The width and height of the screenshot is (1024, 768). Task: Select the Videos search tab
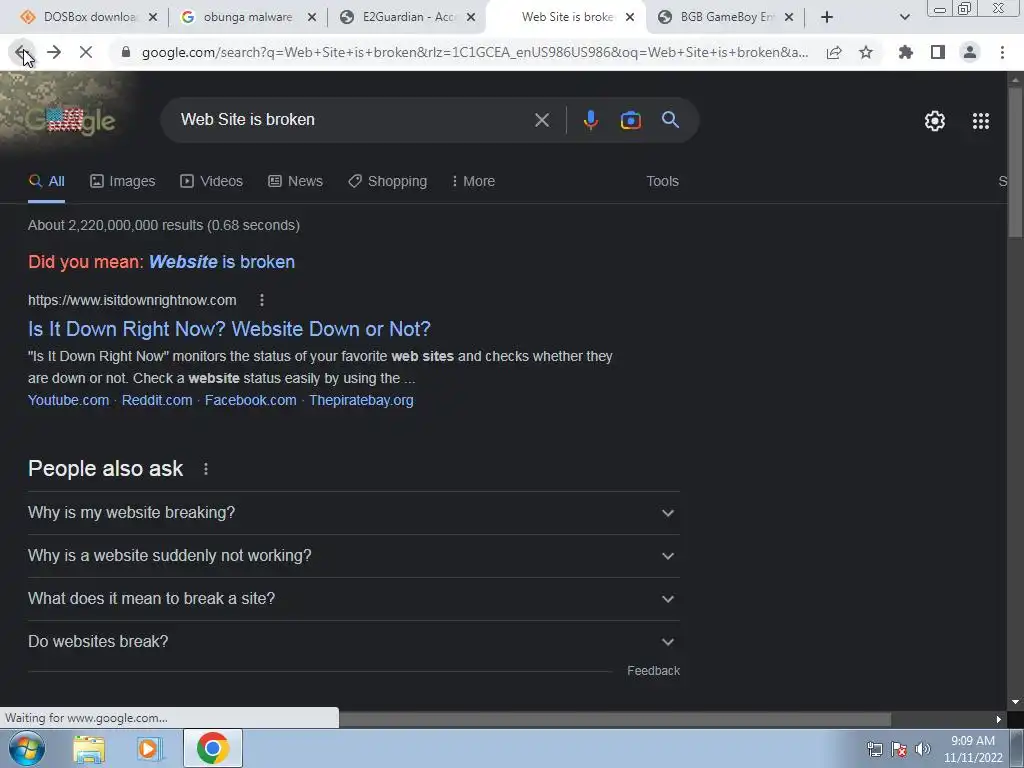click(211, 181)
